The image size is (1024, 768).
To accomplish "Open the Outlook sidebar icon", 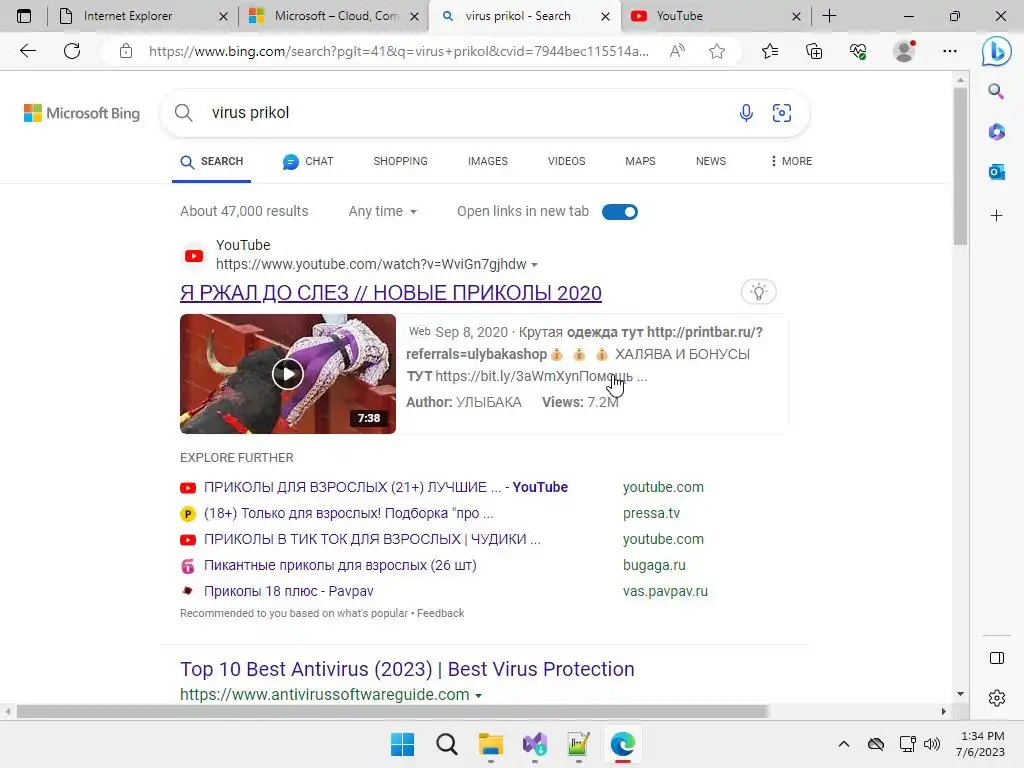I will pyautogui.click(x=996, y=172).
